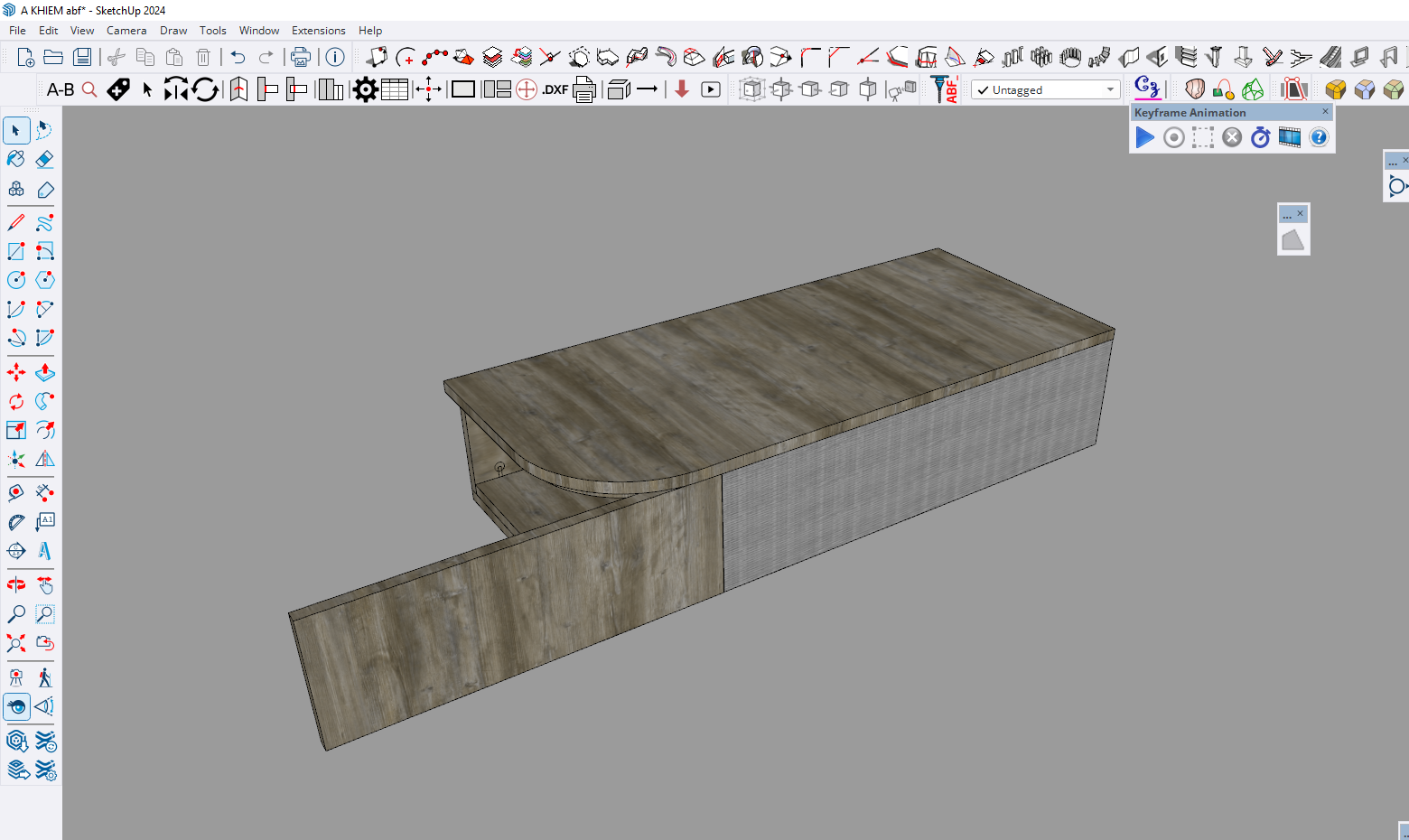Open the Extensions menu
This screenshot has height=840, width=1409.
point(318,31)
